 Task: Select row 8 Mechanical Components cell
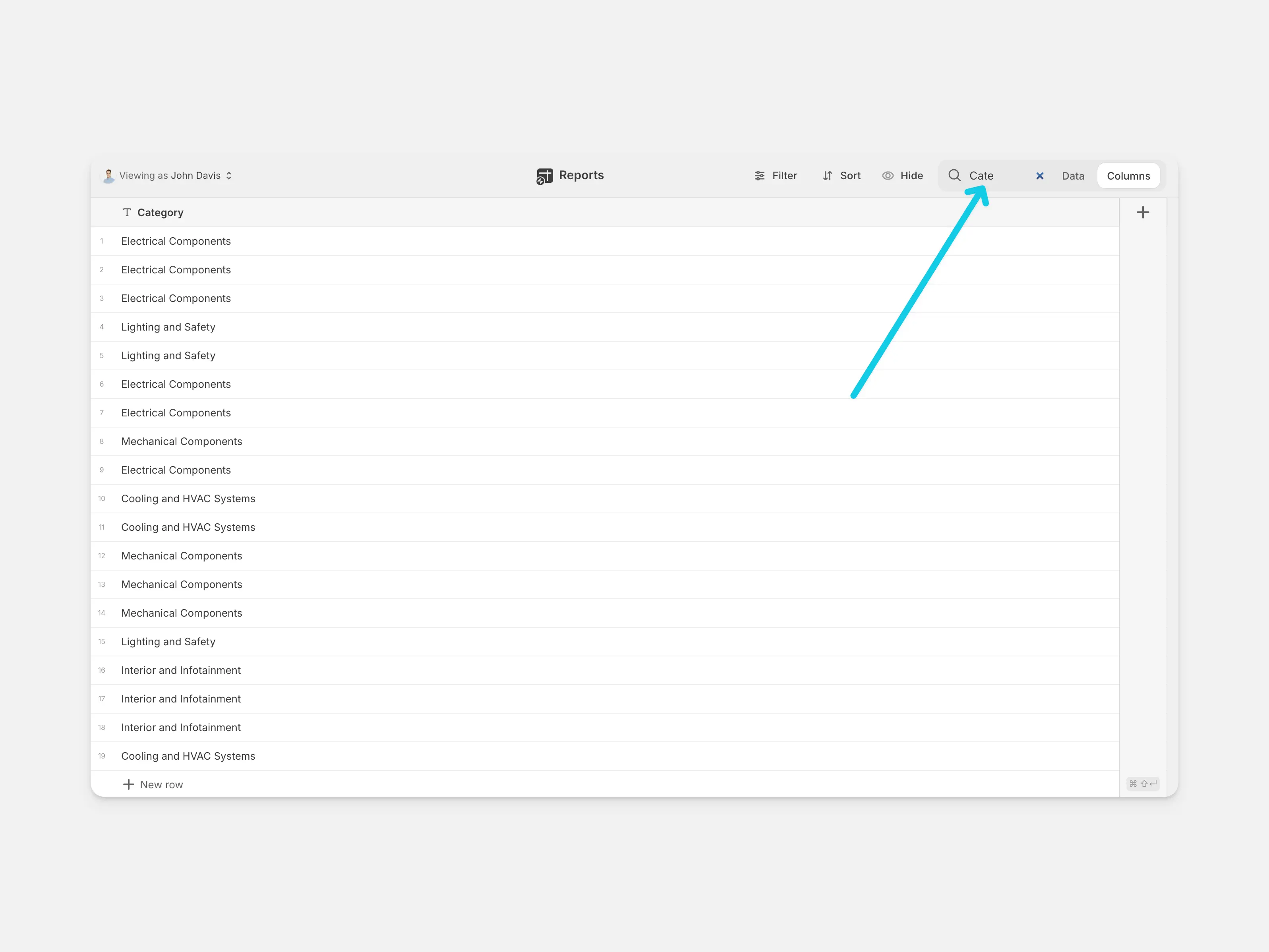pyautogui.click(x=605, y=441)
